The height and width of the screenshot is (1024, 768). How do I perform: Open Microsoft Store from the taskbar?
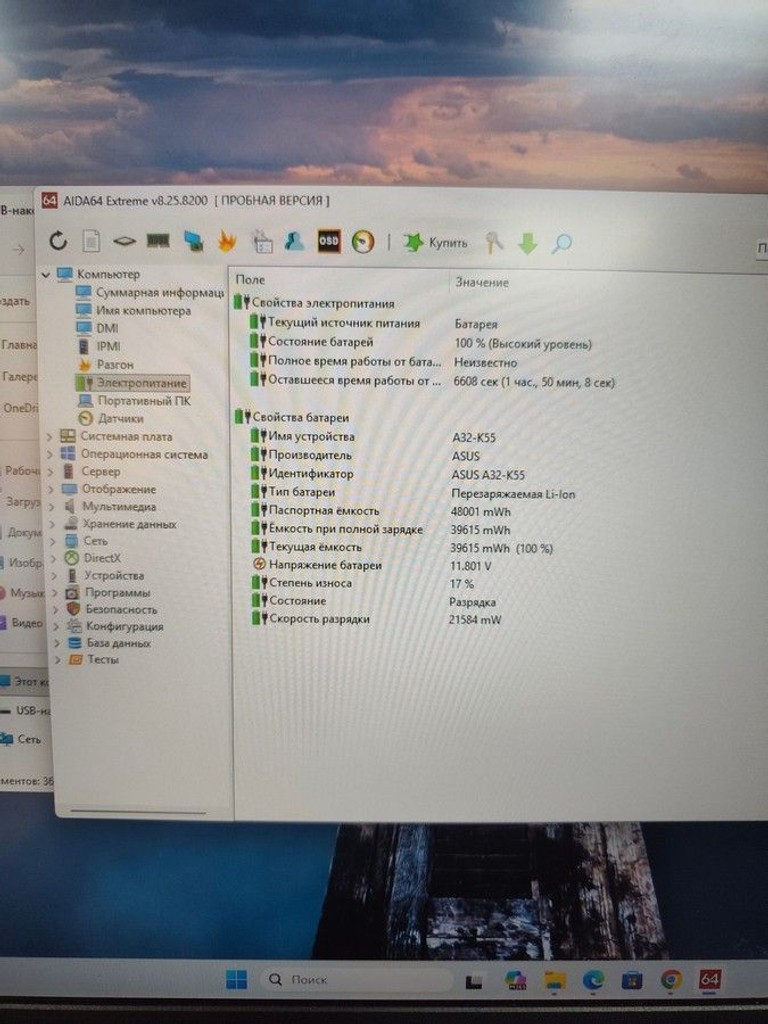(632, 980)
